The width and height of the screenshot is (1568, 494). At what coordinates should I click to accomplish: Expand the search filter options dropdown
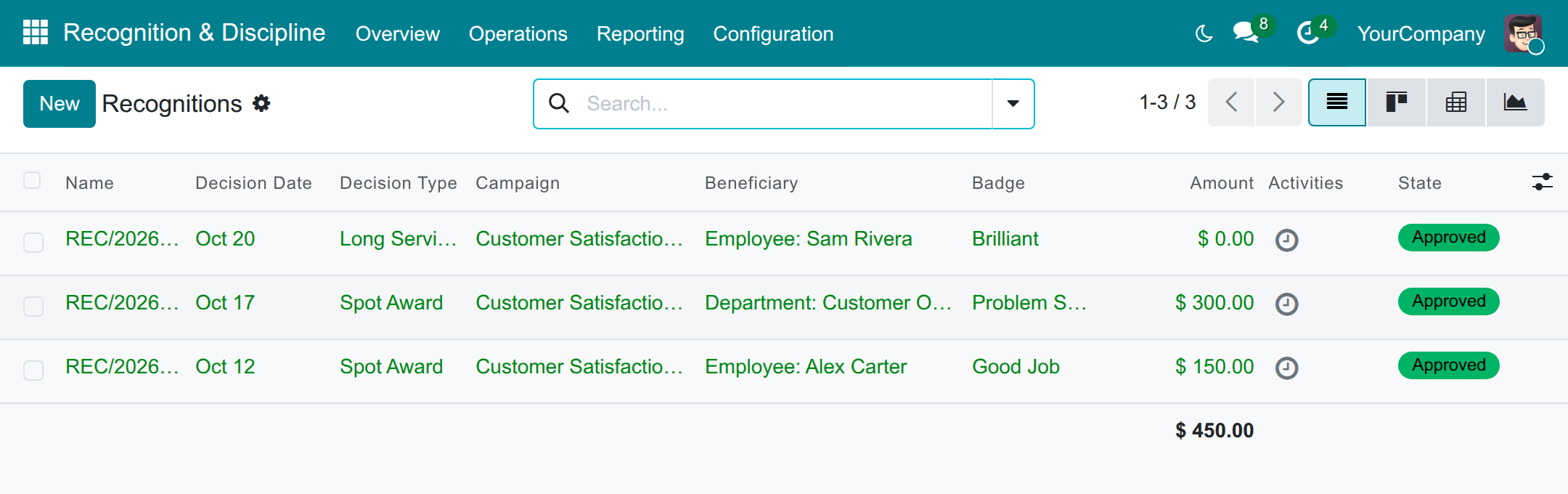(1013, 104)
